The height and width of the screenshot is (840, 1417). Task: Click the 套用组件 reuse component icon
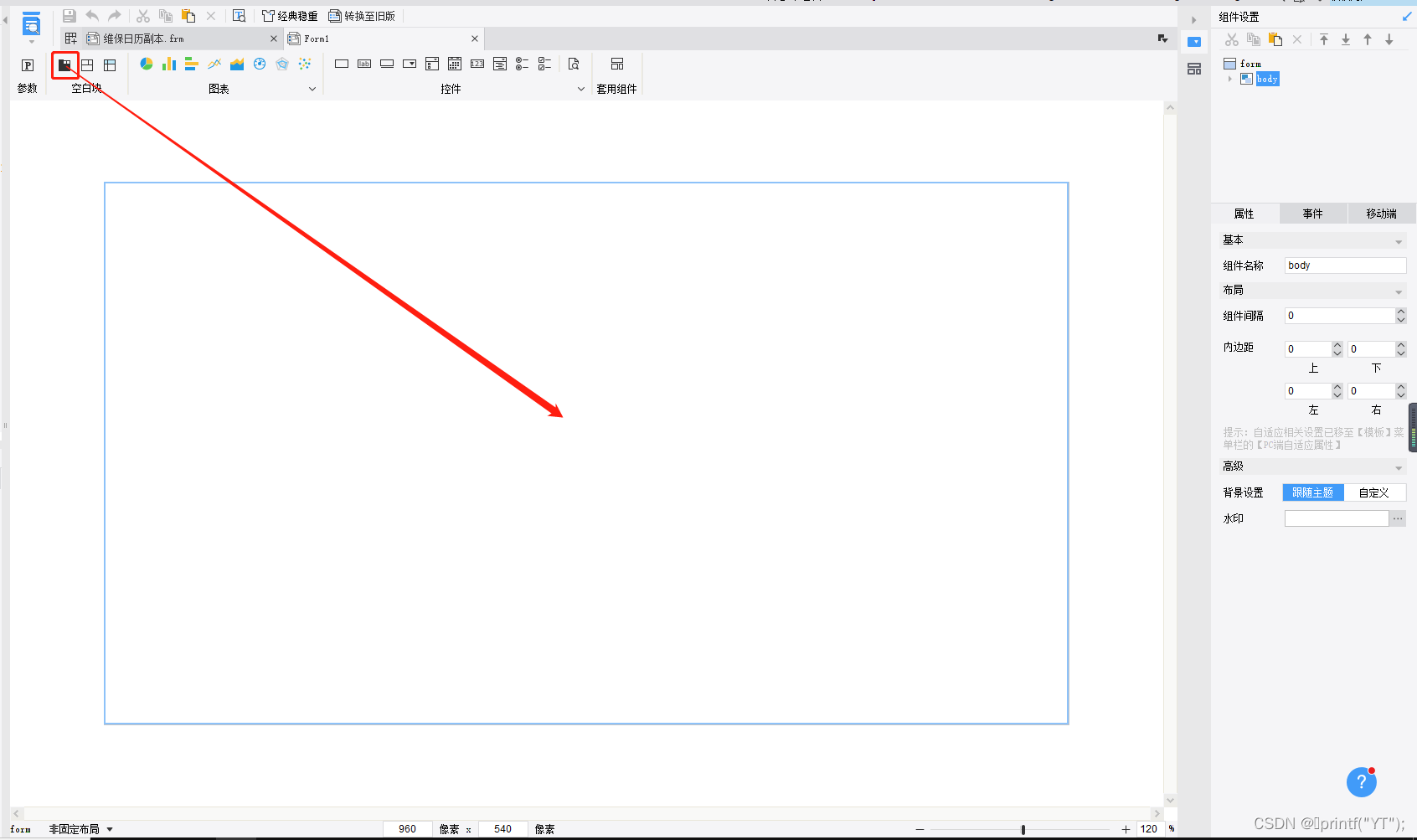click(617, 64)
